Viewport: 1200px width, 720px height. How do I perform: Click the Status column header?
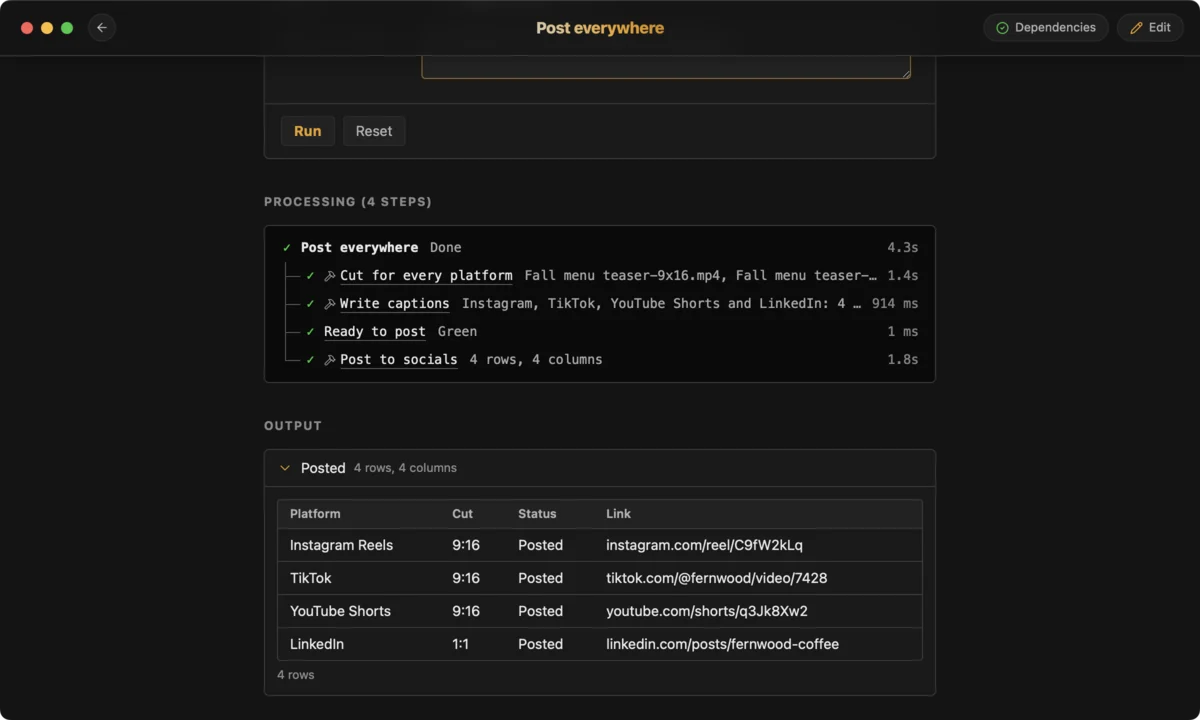click(537, 513)
